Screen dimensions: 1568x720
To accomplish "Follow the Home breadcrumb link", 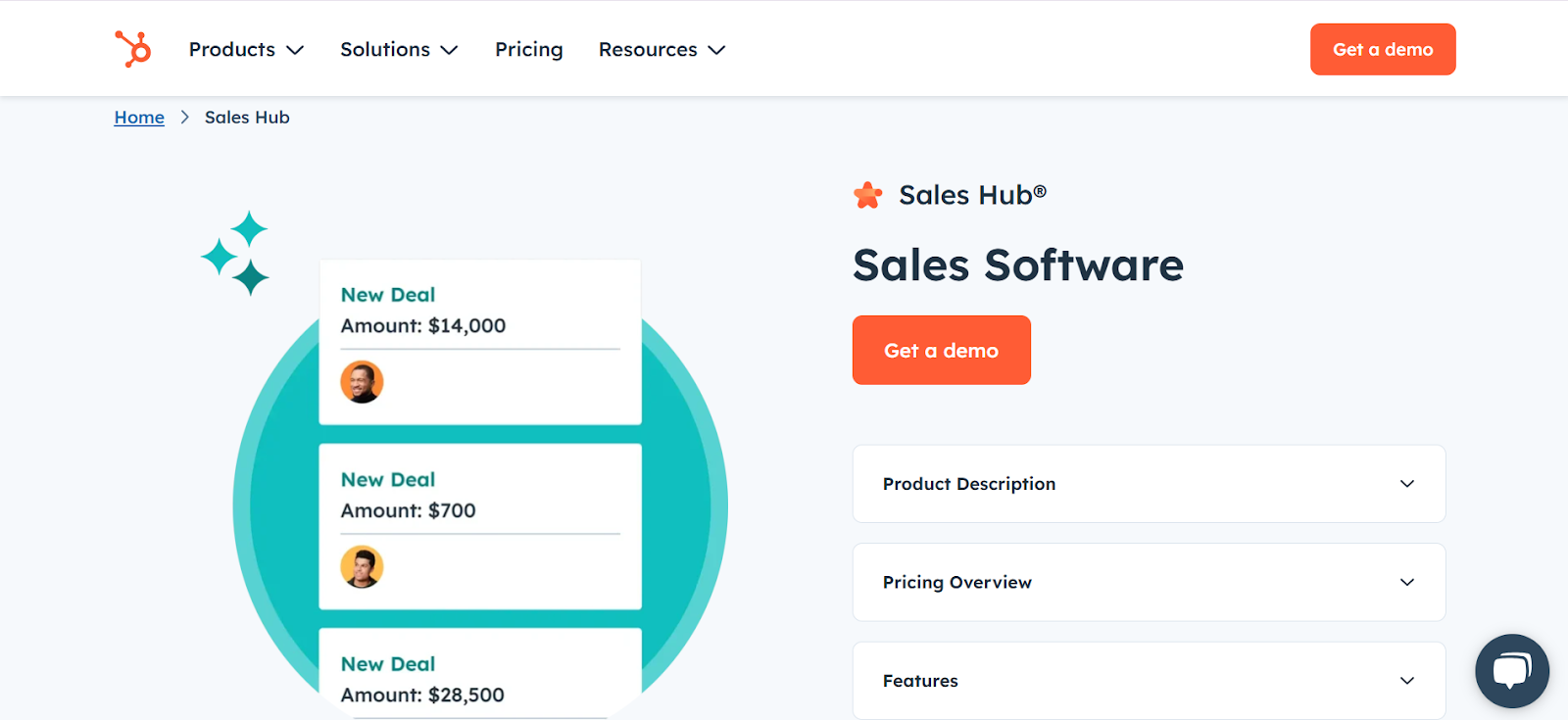I will coord(139,118).
